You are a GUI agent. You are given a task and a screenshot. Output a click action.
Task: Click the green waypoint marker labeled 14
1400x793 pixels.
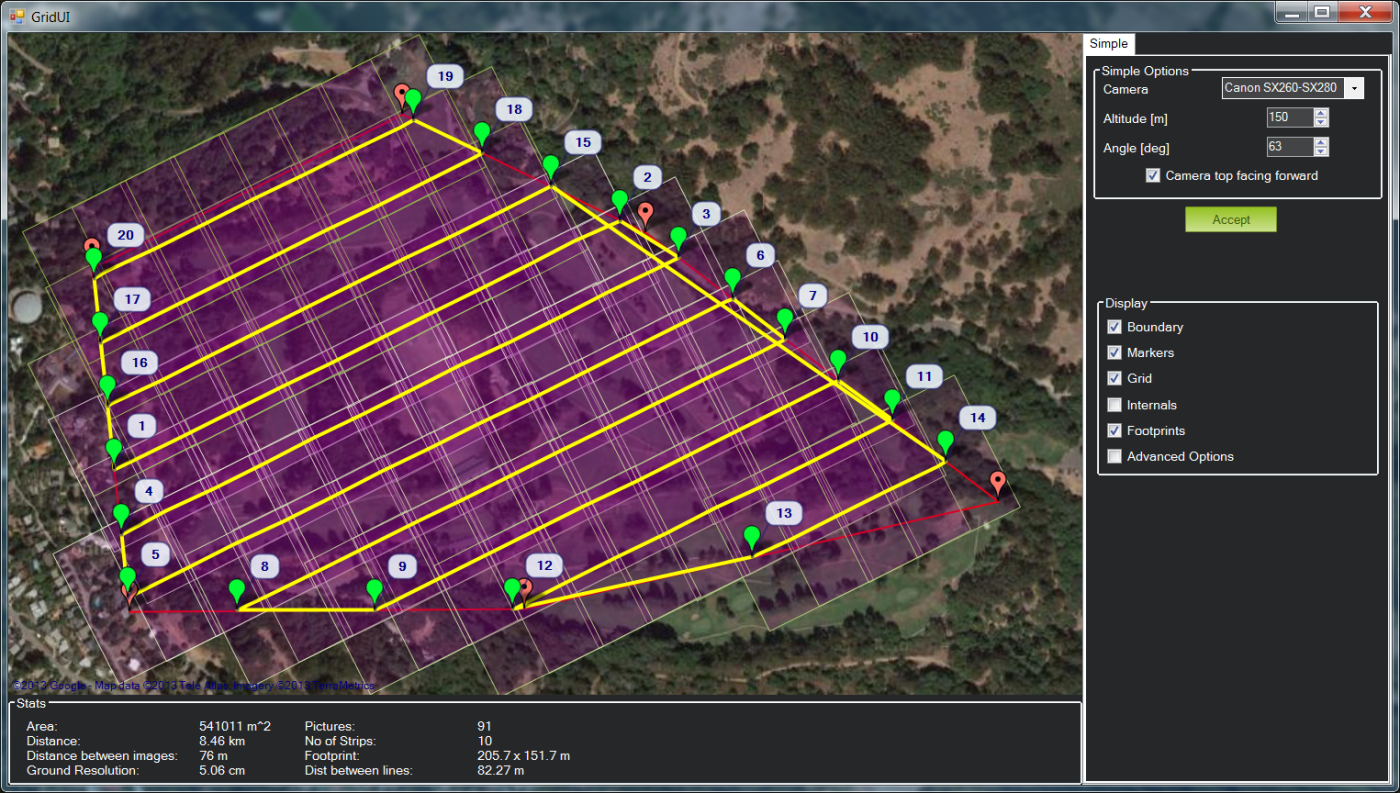click(x=945, y=445)
